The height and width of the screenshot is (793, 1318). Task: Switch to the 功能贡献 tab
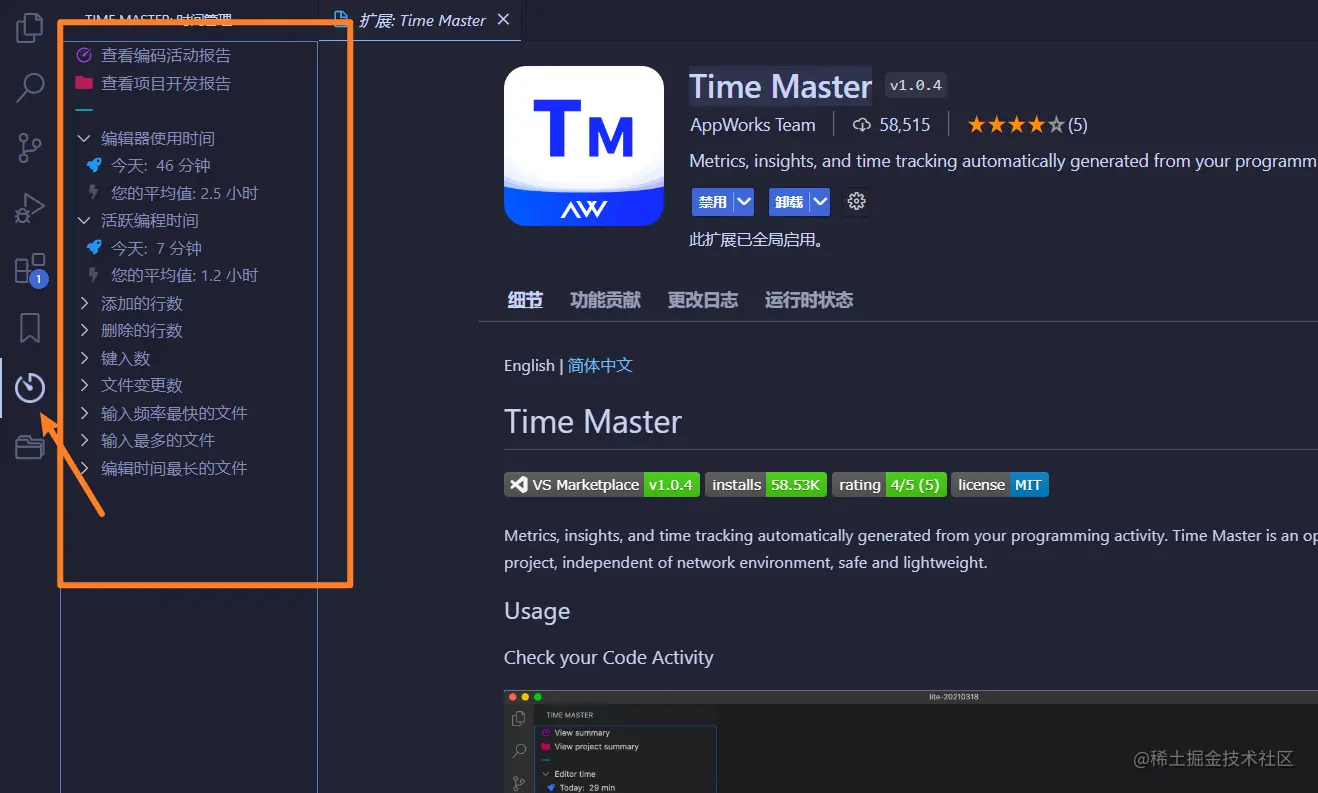click(x=605, y=300)
